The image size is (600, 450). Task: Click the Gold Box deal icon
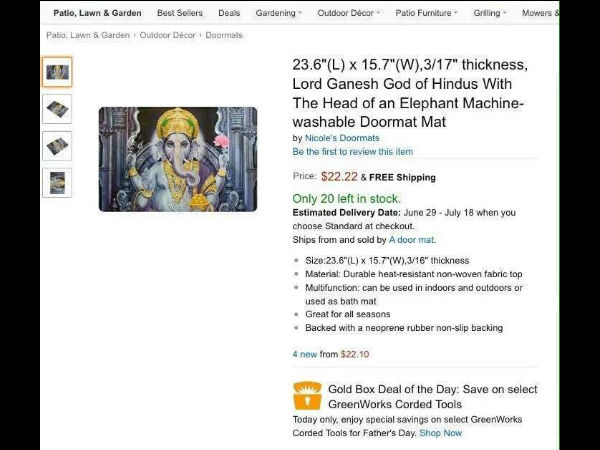pos(307,396)
